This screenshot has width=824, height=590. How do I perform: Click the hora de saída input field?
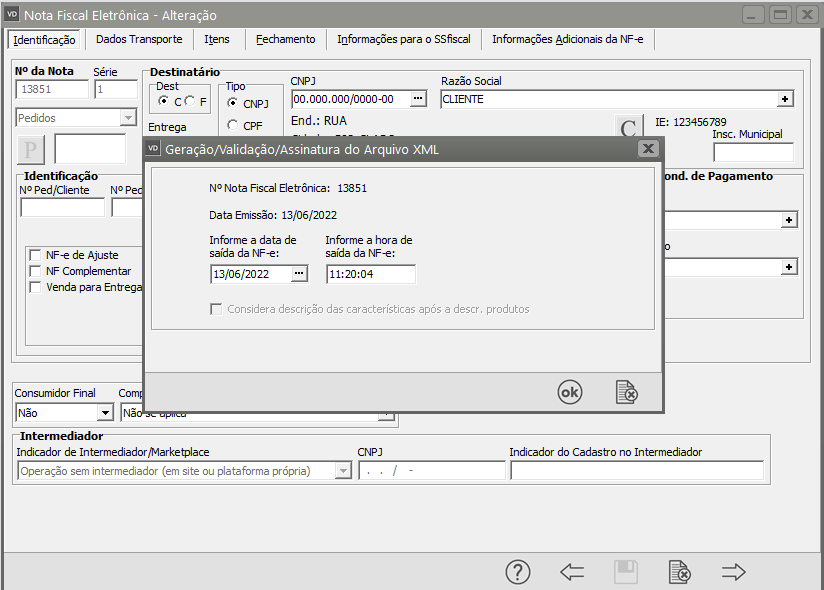(370, 274)
